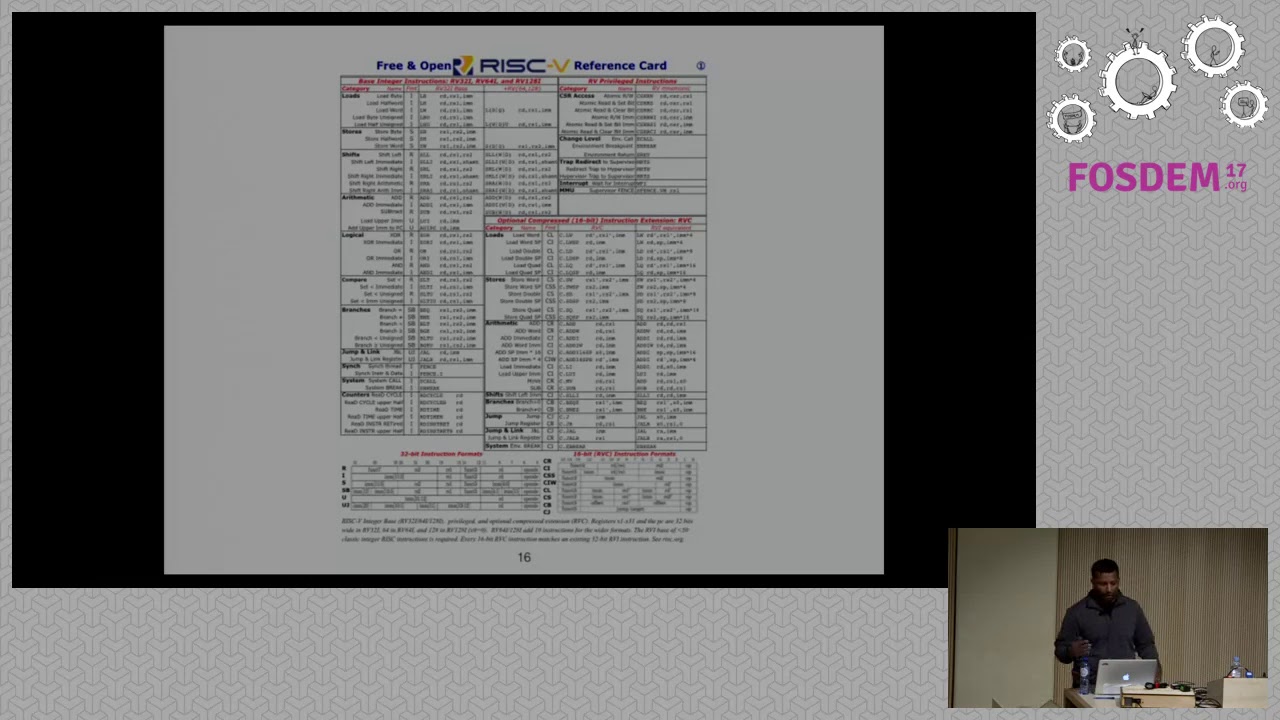Click the circled number one on the slide
This screenshot has height=720, width=1280.
coord(701,66)
